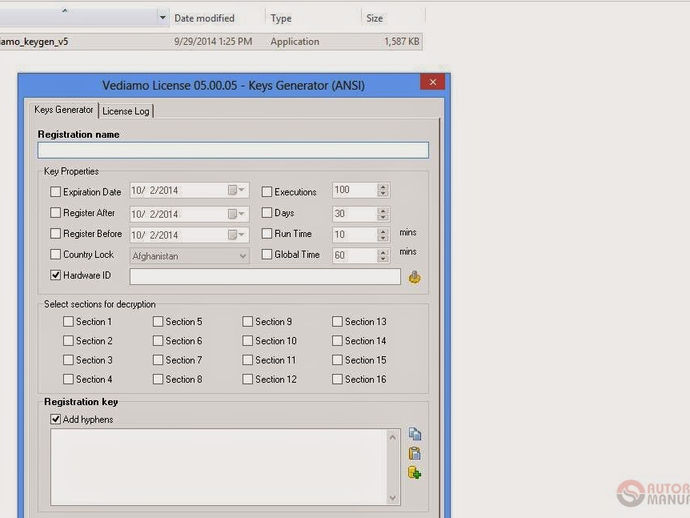Check Section 12 for decryption
This screenshot has height=518, width=690.
[248, 379]
